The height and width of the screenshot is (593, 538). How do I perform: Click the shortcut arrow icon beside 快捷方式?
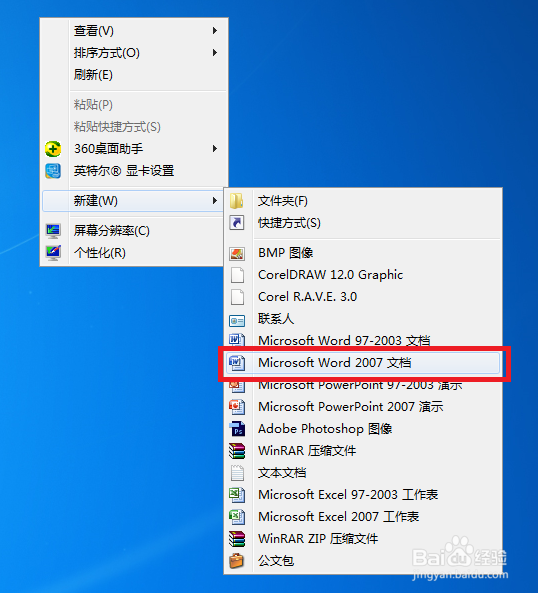pos(237,223)
